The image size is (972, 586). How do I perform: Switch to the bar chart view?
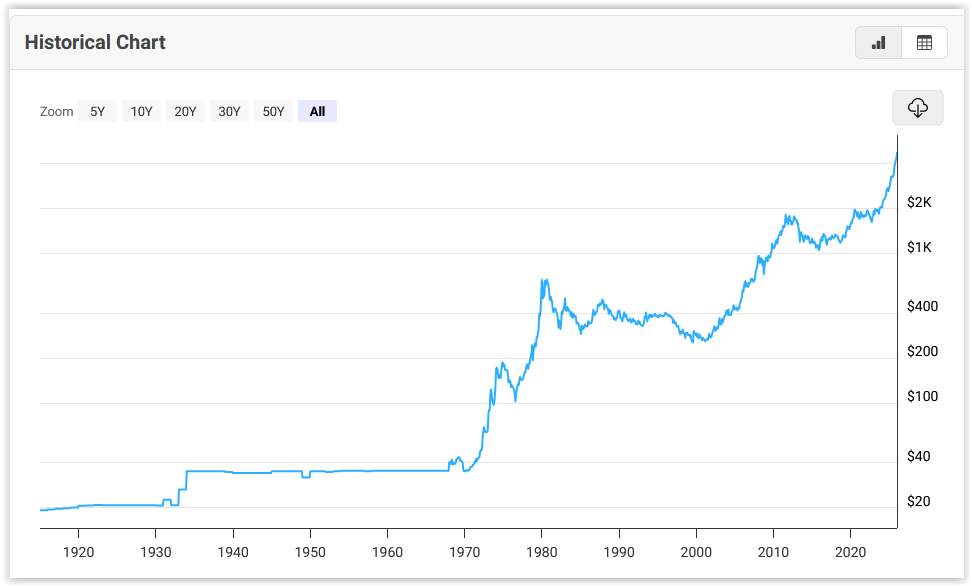(x=878, y=43)
